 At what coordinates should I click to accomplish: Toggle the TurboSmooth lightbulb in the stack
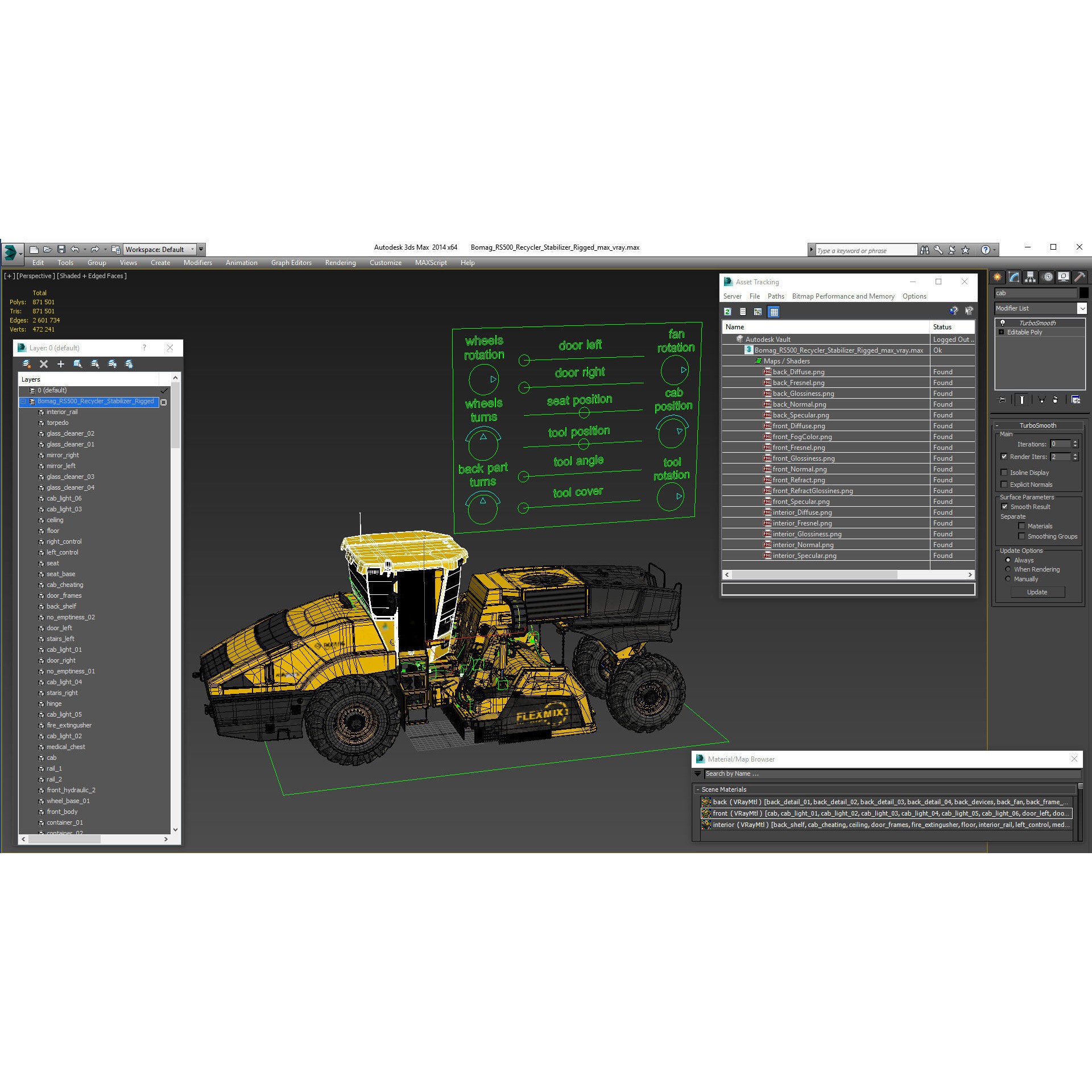(x=1003, y=323)
